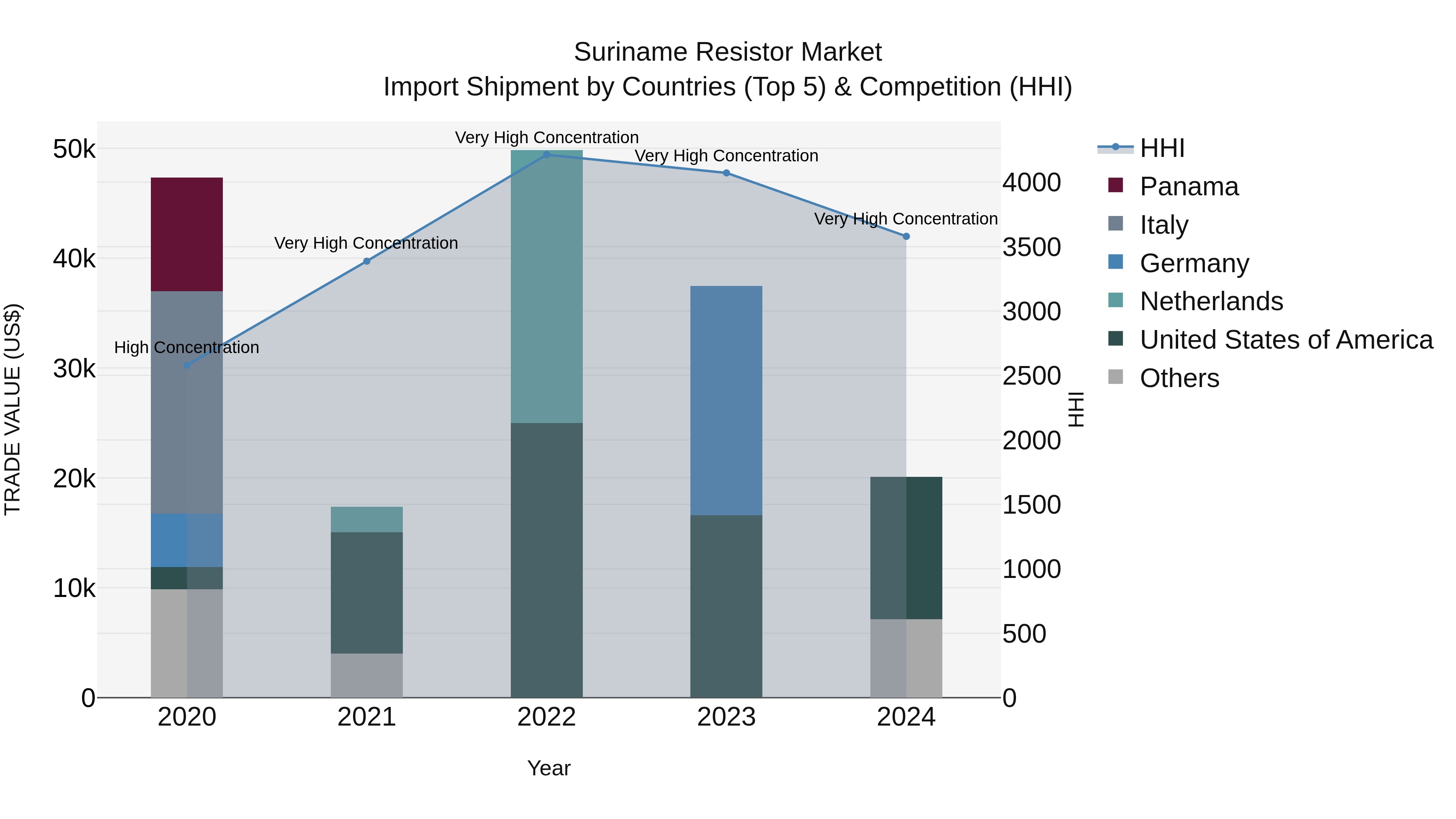Click the '10k' left axis tick label
The width and height of the screenshot is (1456, 819).
(74, 588)
